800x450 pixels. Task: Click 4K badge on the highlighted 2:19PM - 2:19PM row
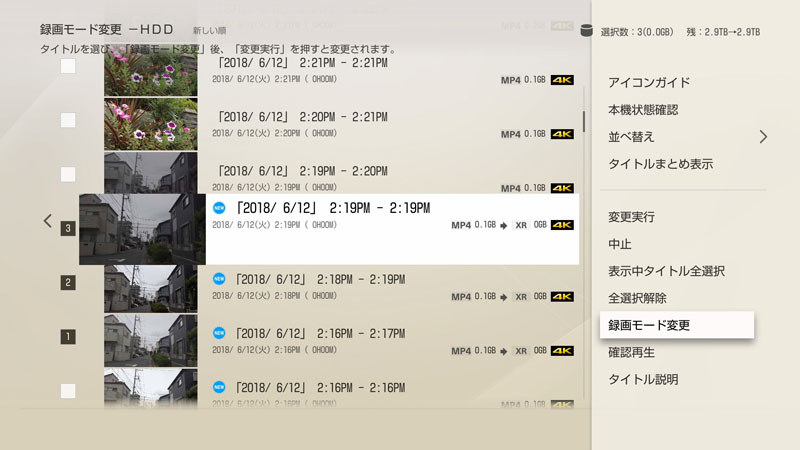pyautogui.click(x=562, y=225)
